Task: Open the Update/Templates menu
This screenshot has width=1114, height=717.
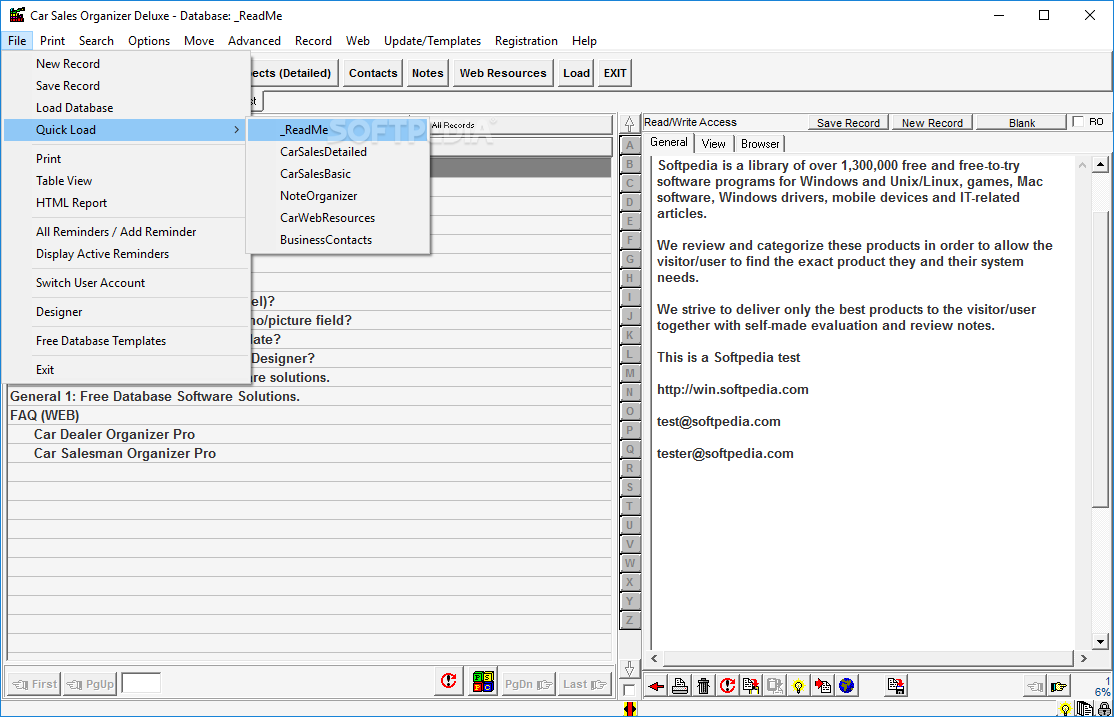Action: [x=432, y=41]
